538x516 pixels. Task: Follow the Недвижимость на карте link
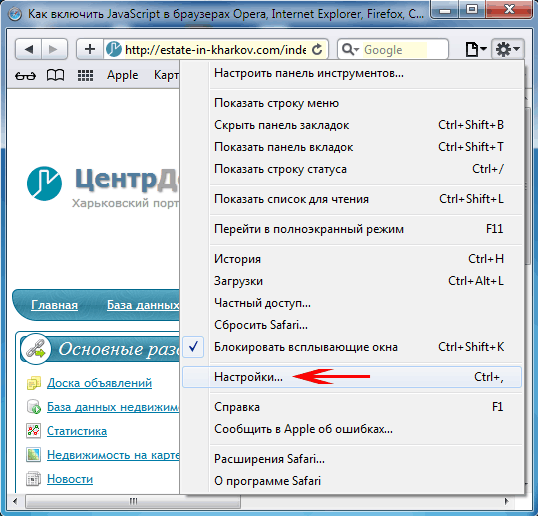pos(113,455)
